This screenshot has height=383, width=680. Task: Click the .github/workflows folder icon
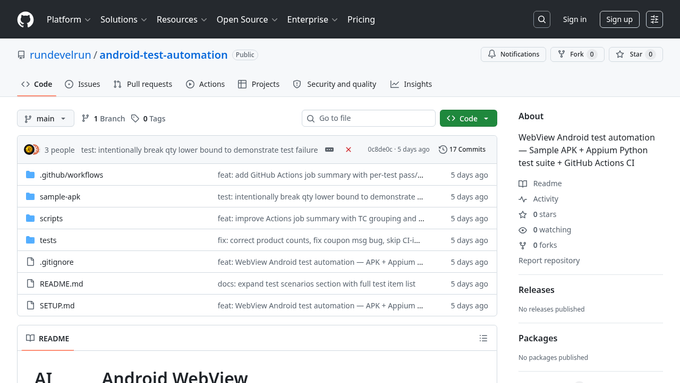coord(30,175)
